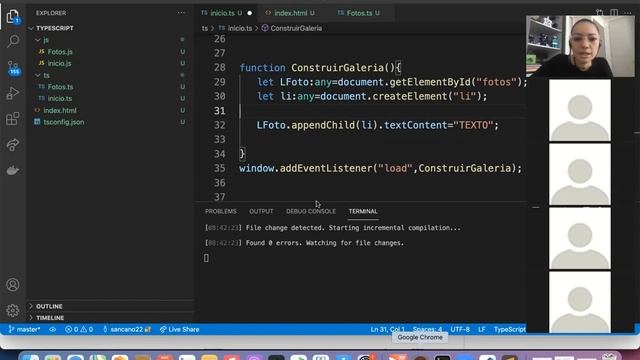The image size is (640, 360).
Task: Click line number 28 in gutter
Action: (x=220, y=67)
